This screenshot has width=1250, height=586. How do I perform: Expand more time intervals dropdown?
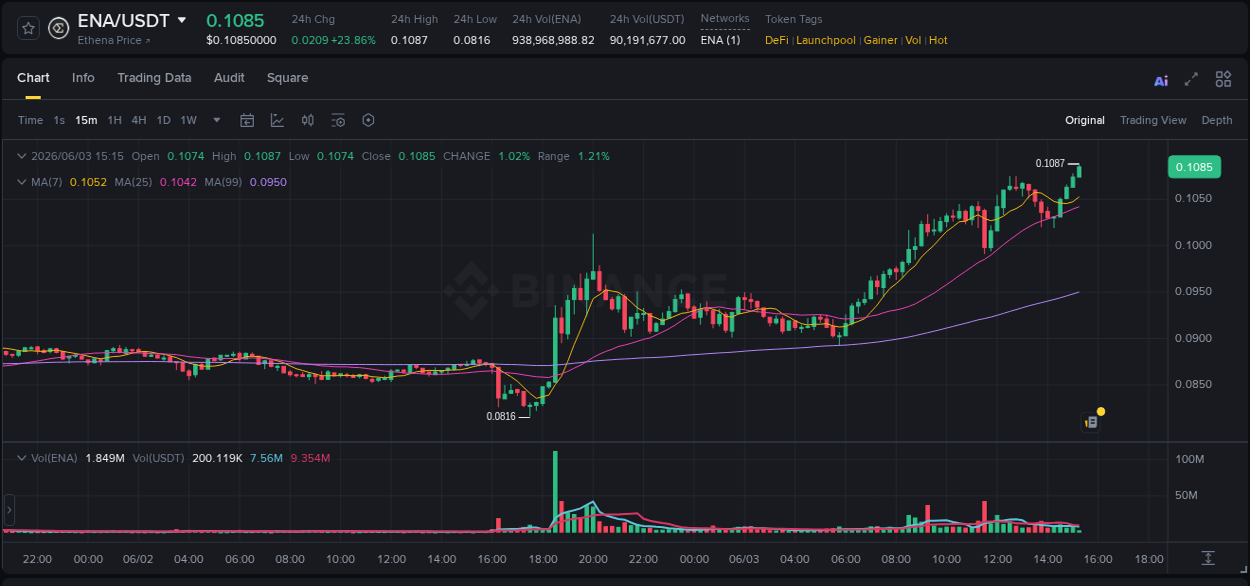[x=217, y=120]
